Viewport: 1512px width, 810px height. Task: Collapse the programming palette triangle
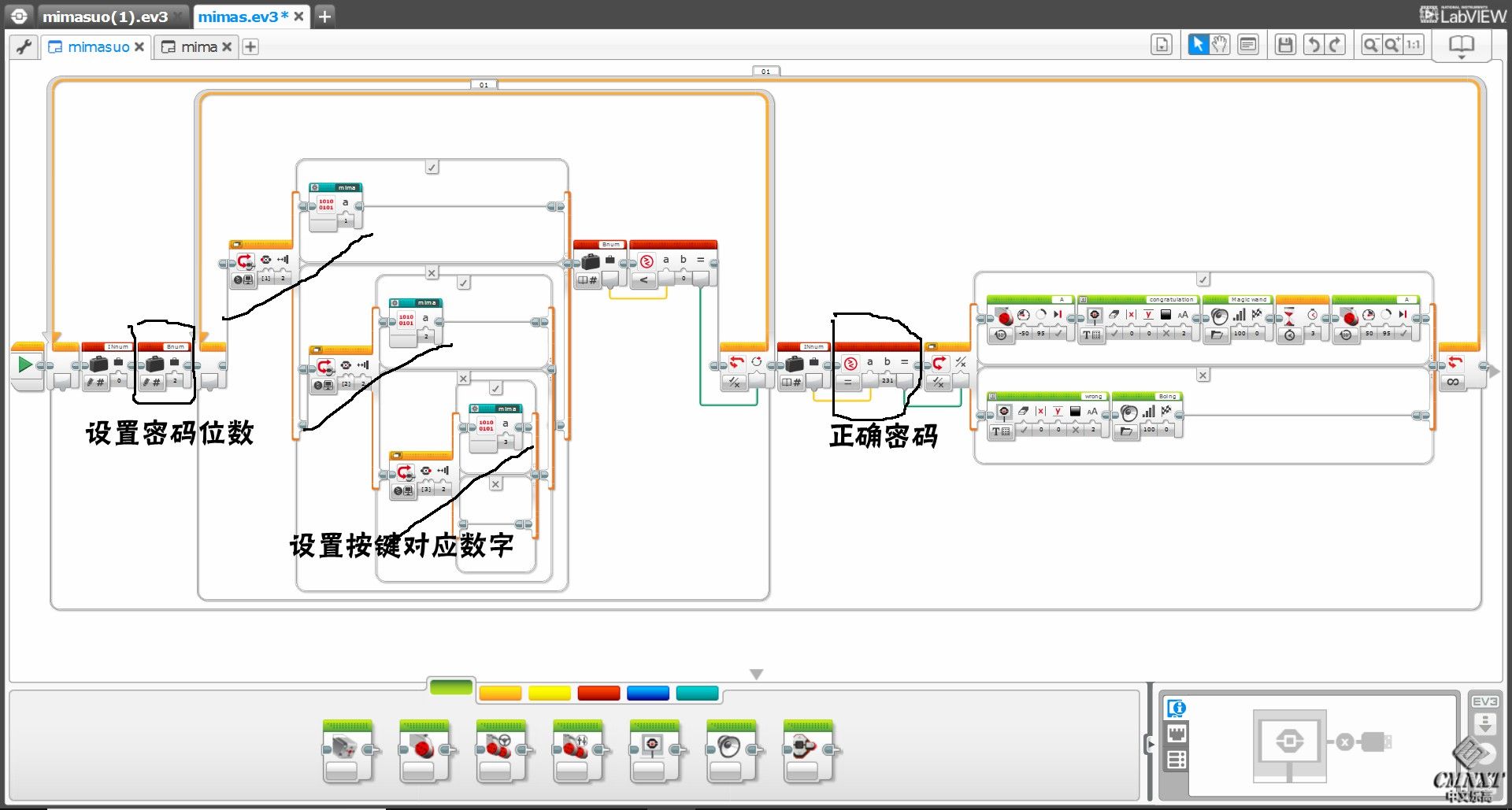pyautogui.click(x=756, y=675)
